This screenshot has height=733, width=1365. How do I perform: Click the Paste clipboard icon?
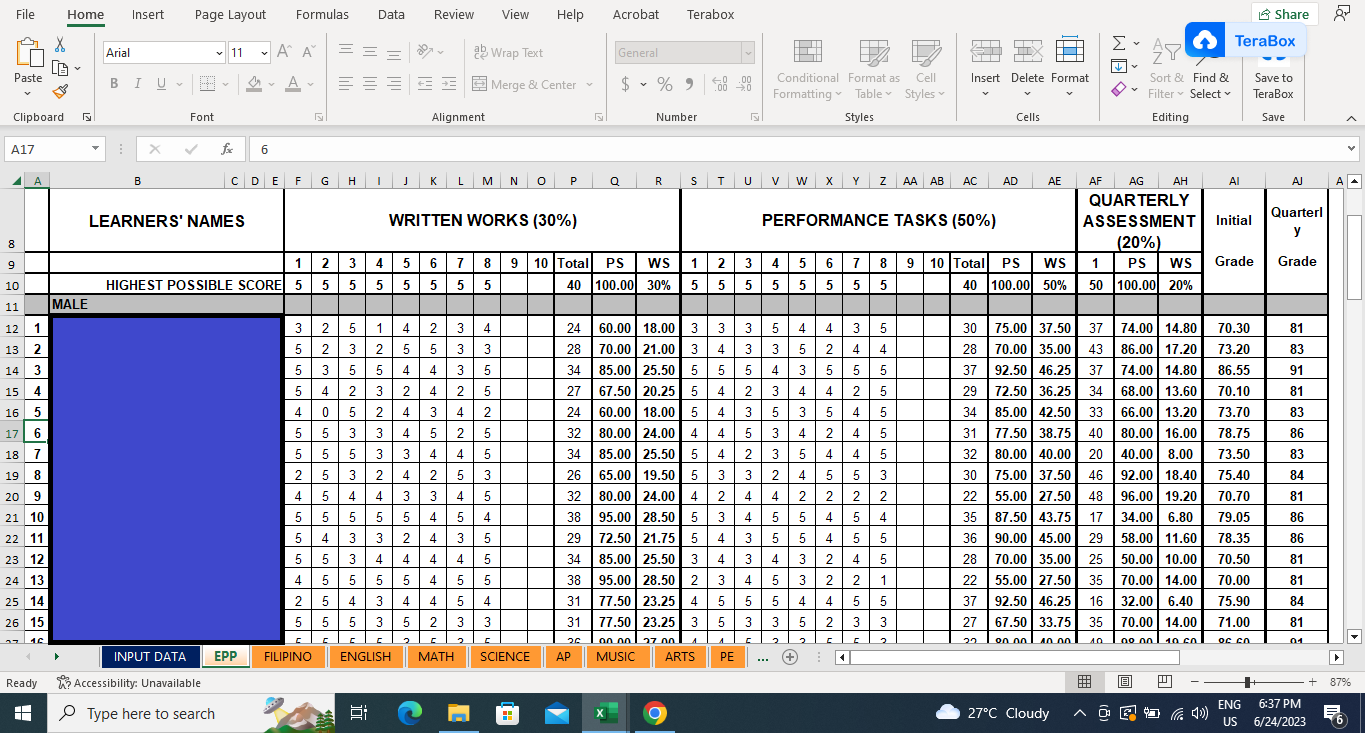[x=28, y=53]
